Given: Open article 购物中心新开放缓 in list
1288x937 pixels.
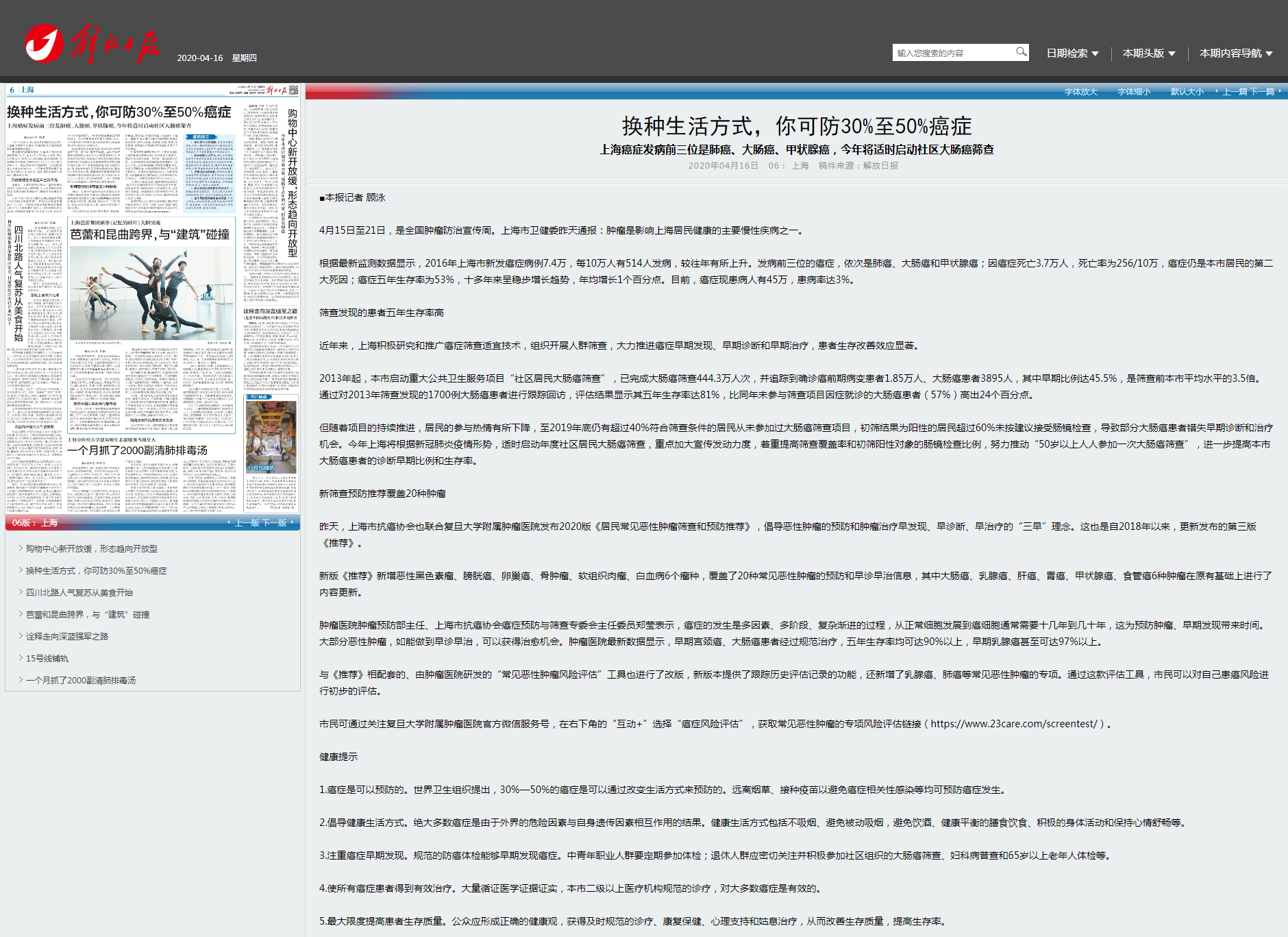Looking at the screenshot, I should pyautogui.click(x=92, y=549).
